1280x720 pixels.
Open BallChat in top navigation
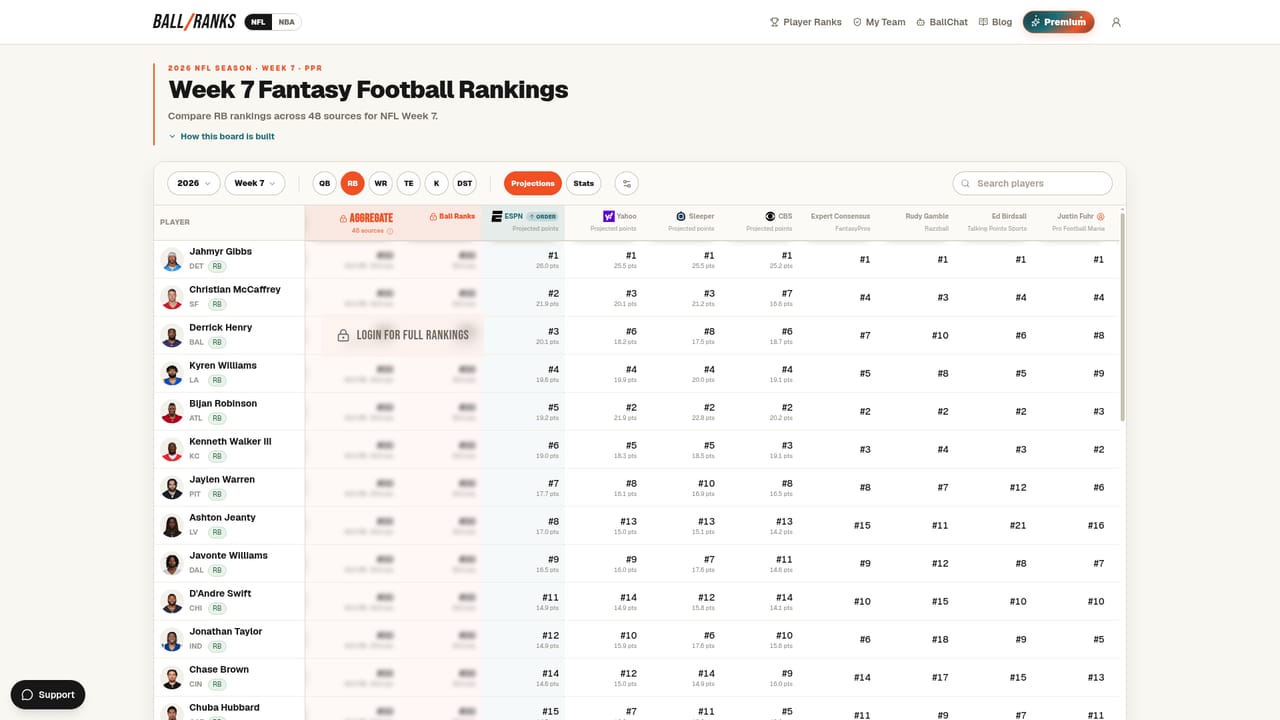coord(942,22)
